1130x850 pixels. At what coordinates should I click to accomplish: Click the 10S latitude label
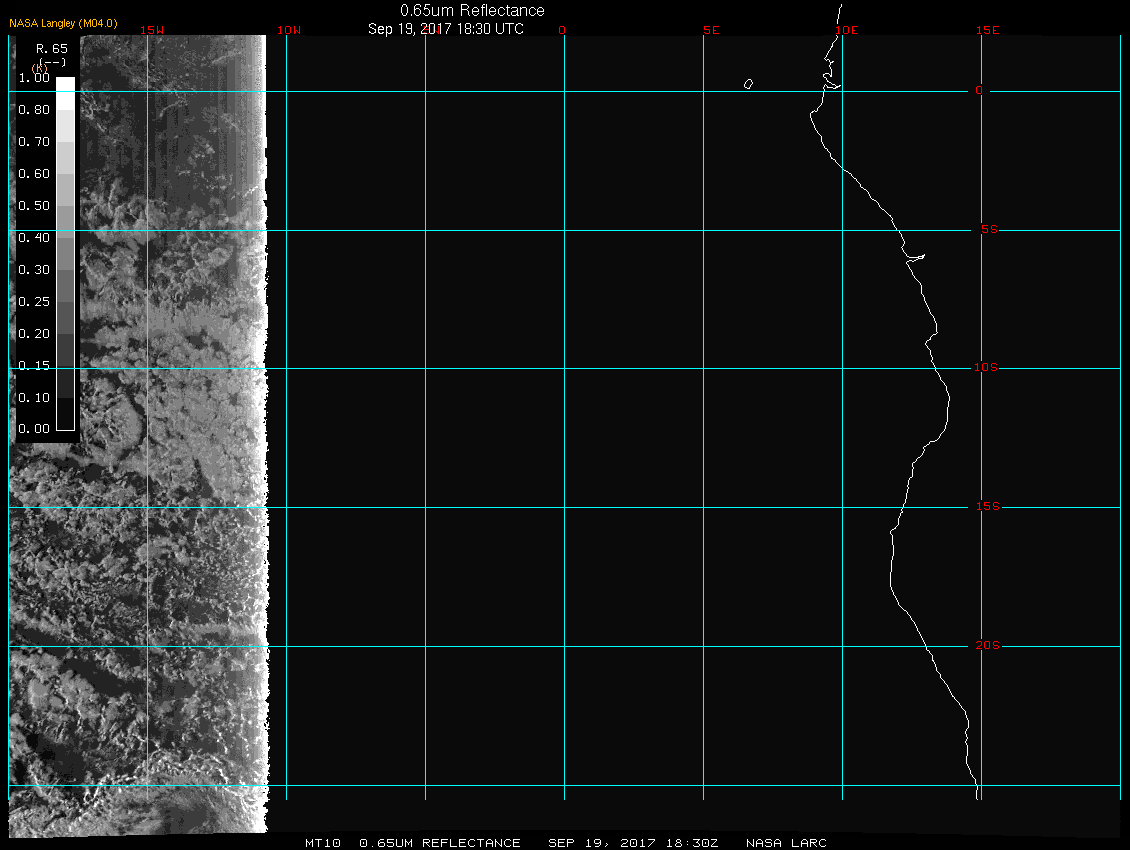[x=986, y=368]
